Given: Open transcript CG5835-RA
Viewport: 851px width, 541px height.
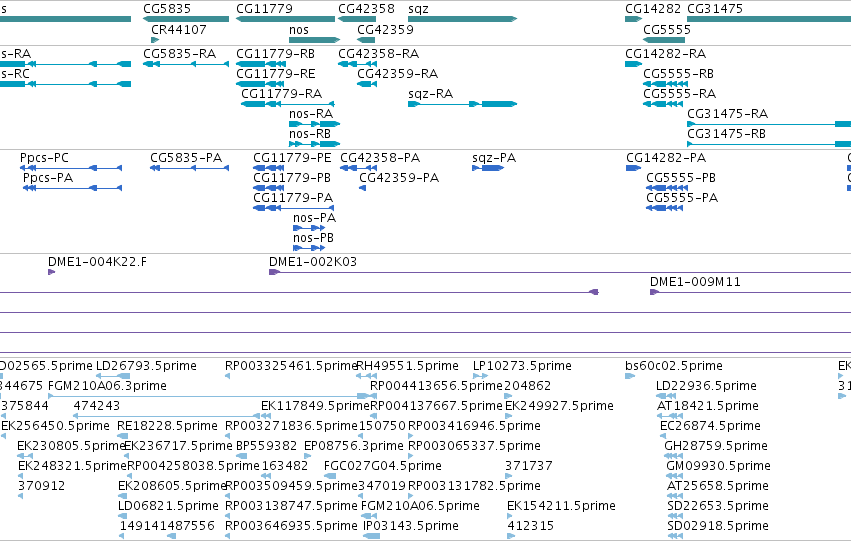Looking at the screenshot, I should tap(186, 64).
